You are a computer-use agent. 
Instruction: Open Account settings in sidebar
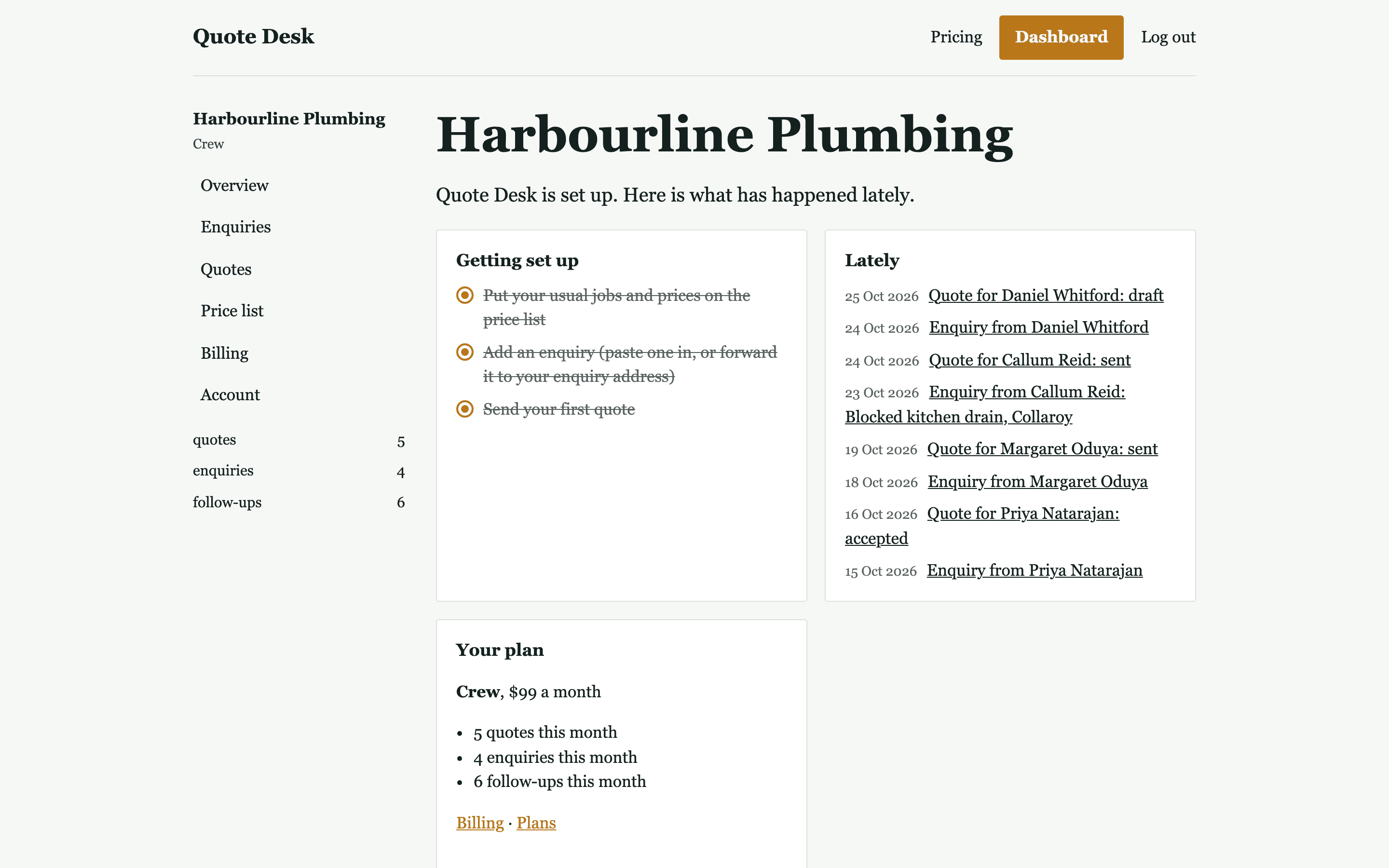(x=230, y=395)
